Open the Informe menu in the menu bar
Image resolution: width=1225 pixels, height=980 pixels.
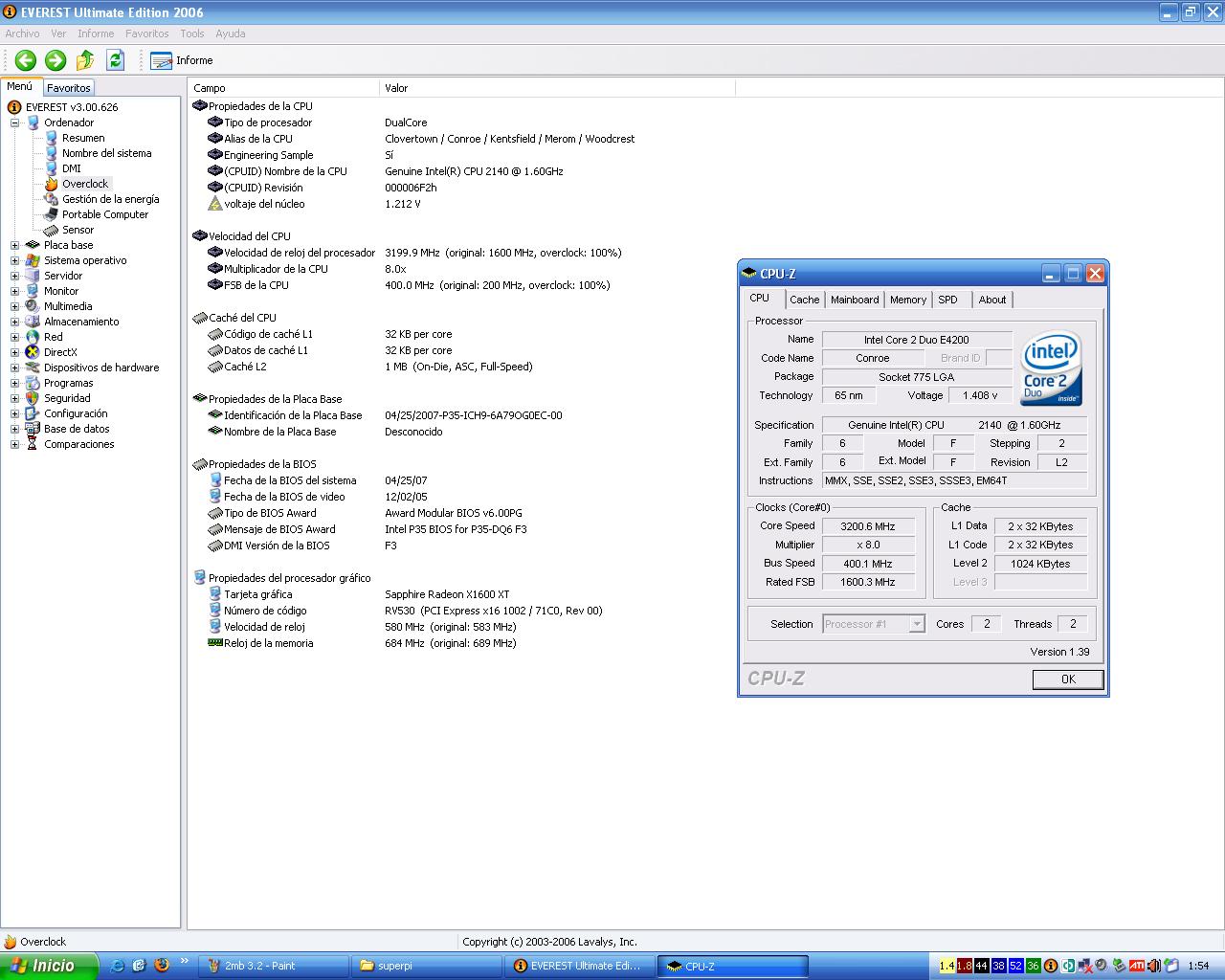96,33
